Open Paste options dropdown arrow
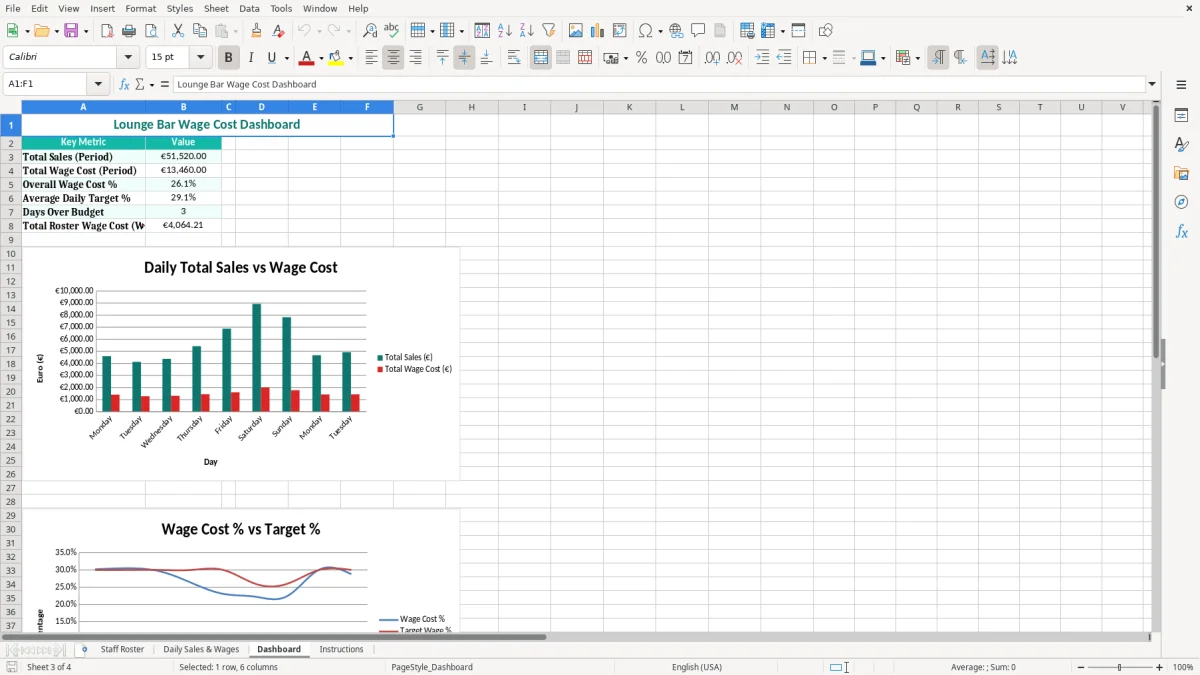The image size is (1200, 675). pos(235,32)
